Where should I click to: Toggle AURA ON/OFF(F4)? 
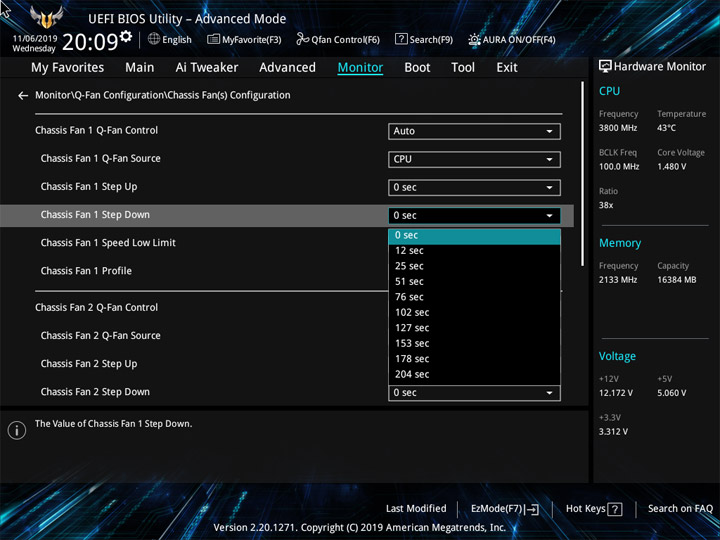512,39
